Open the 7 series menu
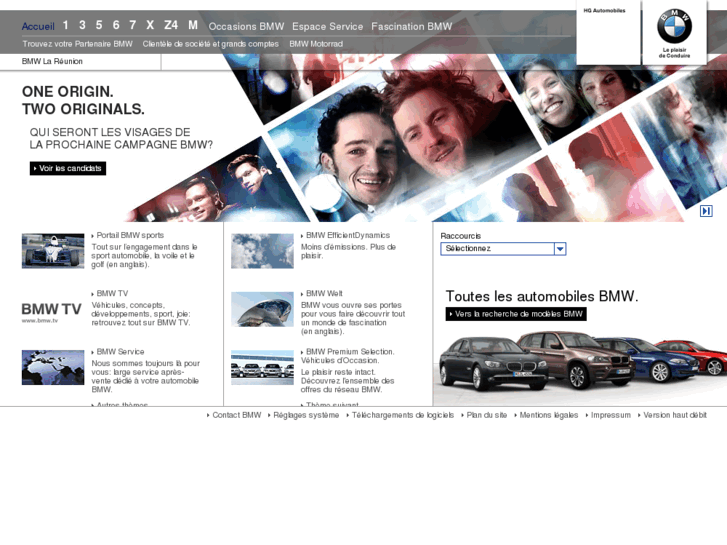This screenshot has height=545, width=727. click(x=133, y=25)
